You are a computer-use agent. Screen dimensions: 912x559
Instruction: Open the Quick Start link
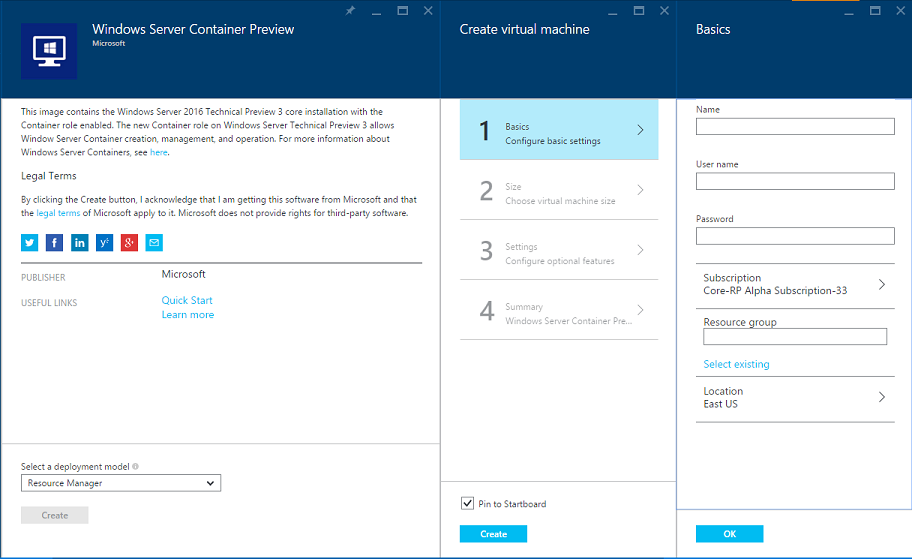(x=187, y=300)
